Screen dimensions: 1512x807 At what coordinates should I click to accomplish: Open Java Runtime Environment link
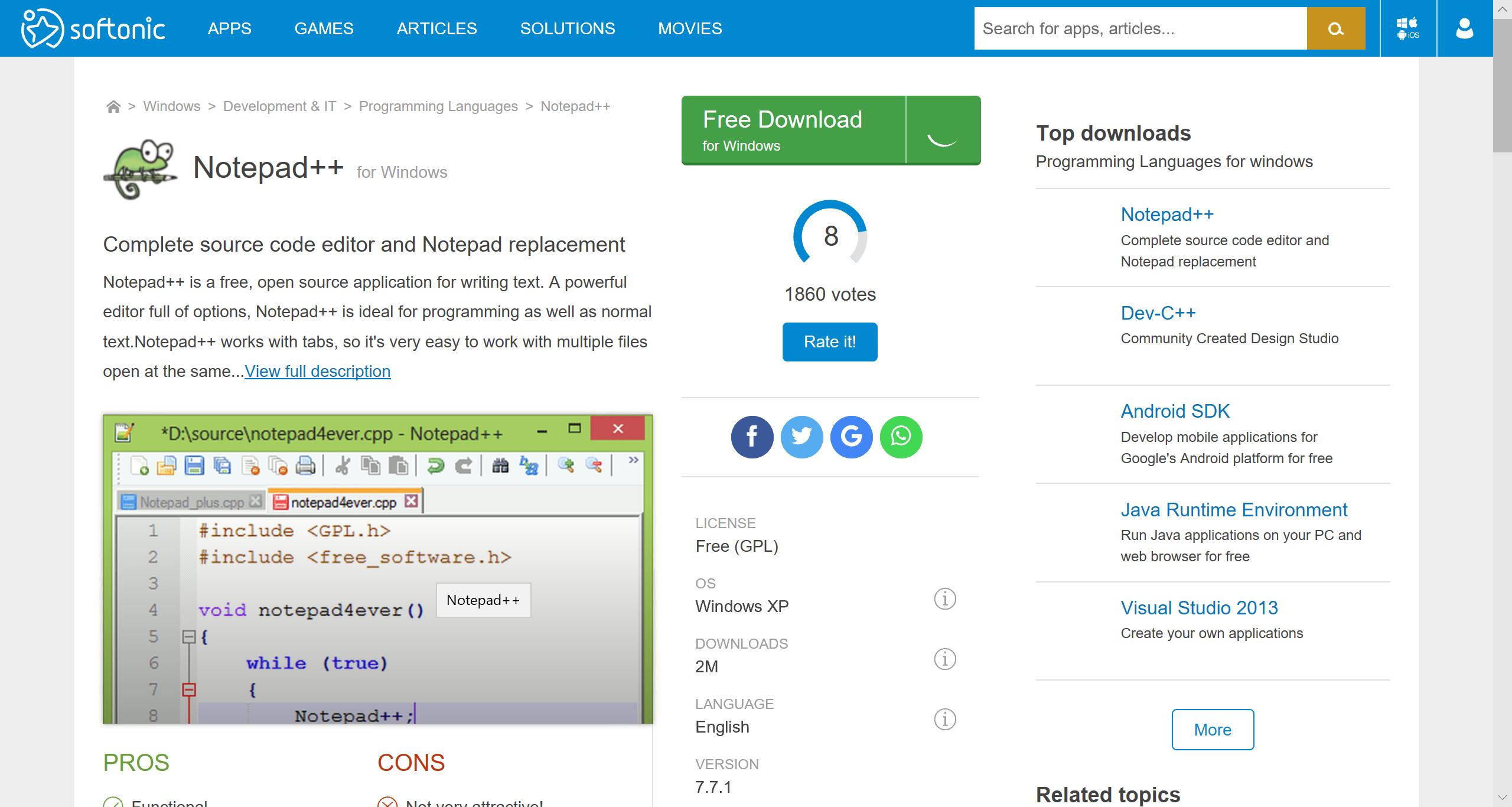[1234, 509]
